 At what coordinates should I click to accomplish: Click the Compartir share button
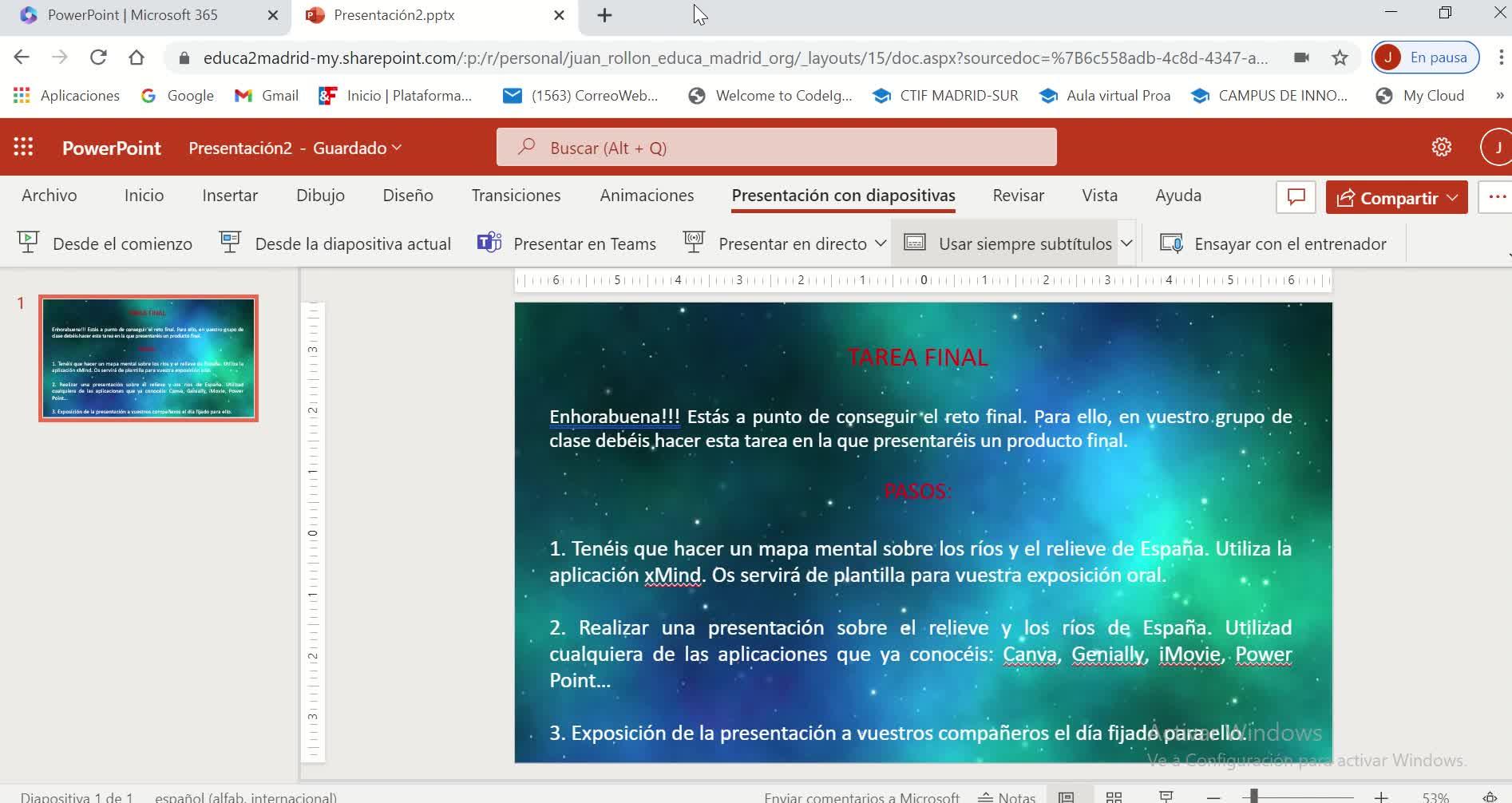(1396, 197)
